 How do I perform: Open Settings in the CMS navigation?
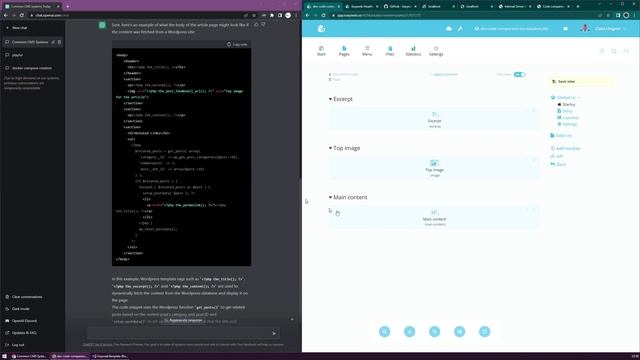(x=436, y=51)
